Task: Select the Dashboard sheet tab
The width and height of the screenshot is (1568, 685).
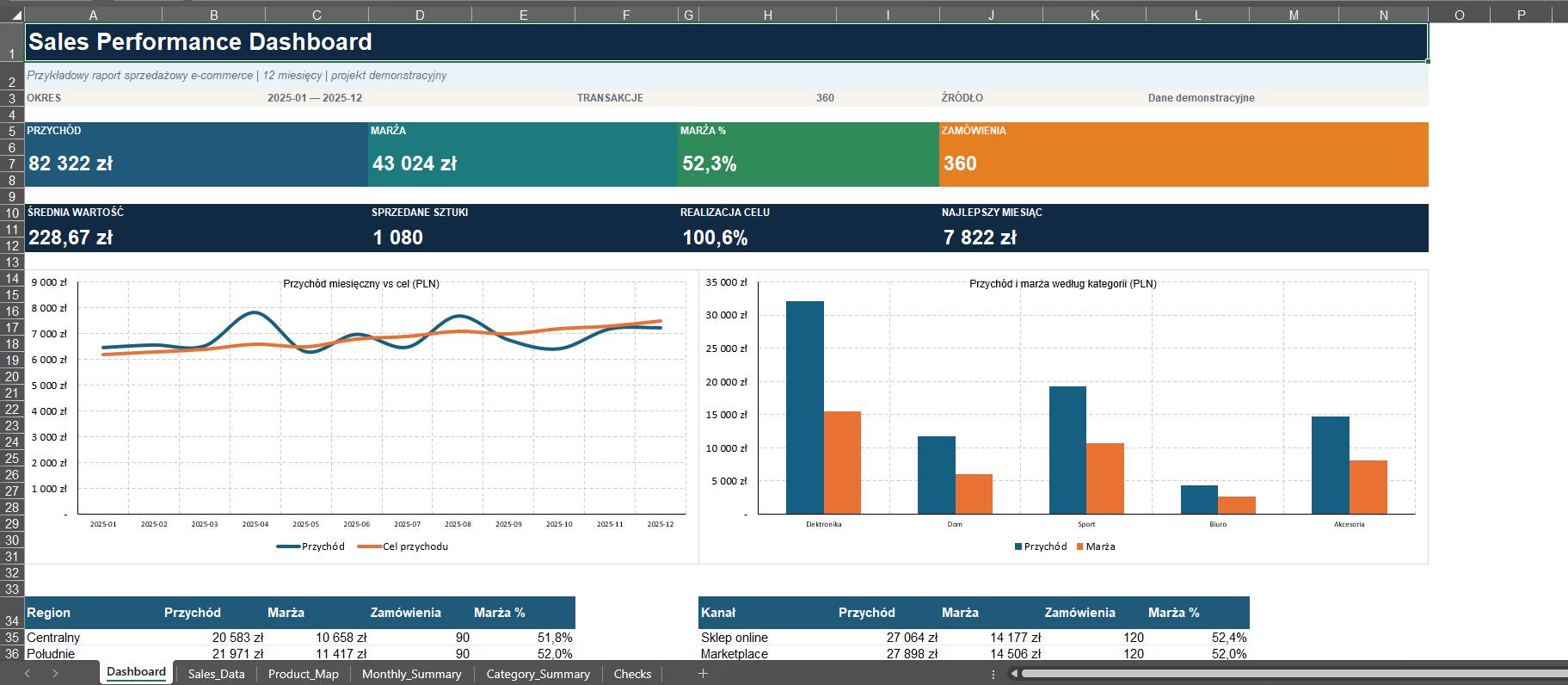Action: pyautogui.click(x=136, y=672)
